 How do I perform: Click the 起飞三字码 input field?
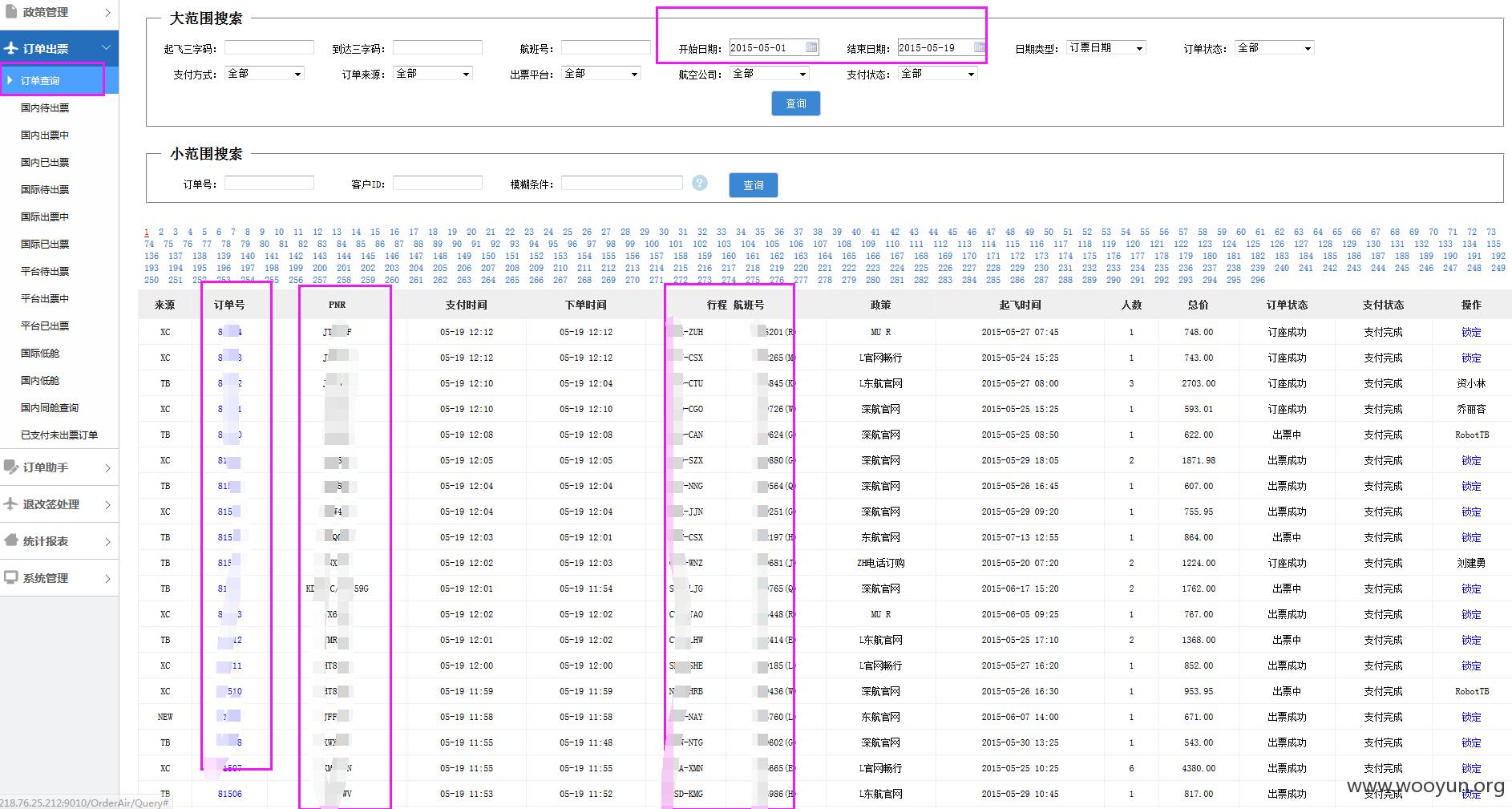[269, 48]
